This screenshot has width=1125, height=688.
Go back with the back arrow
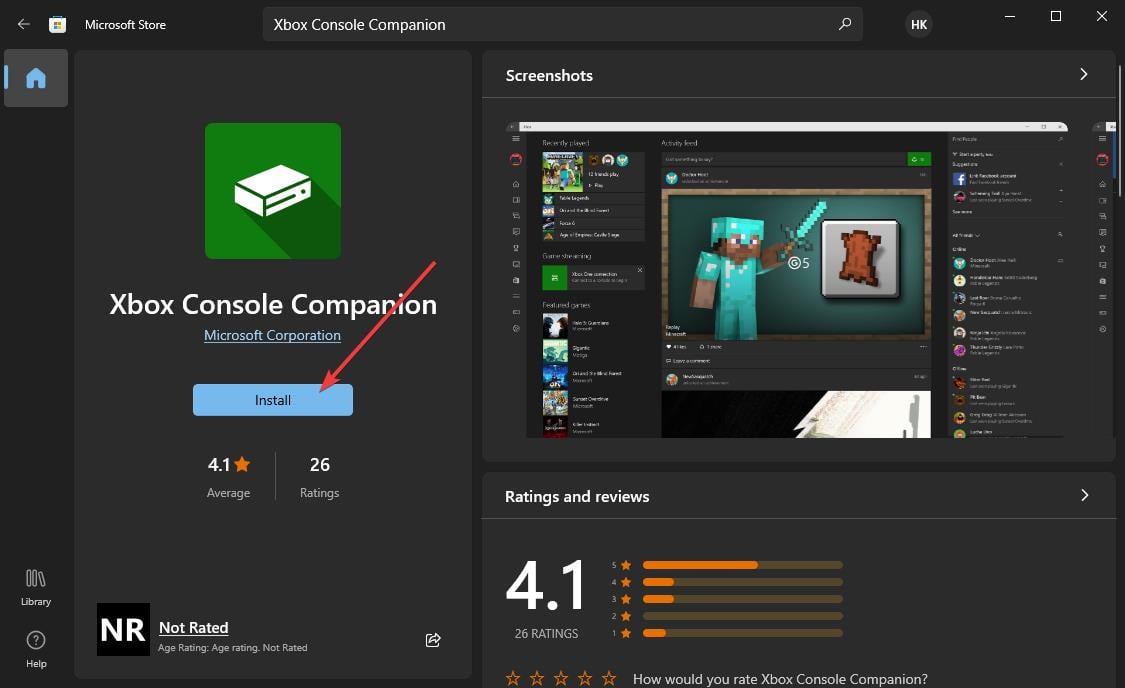tap(24, 24)
